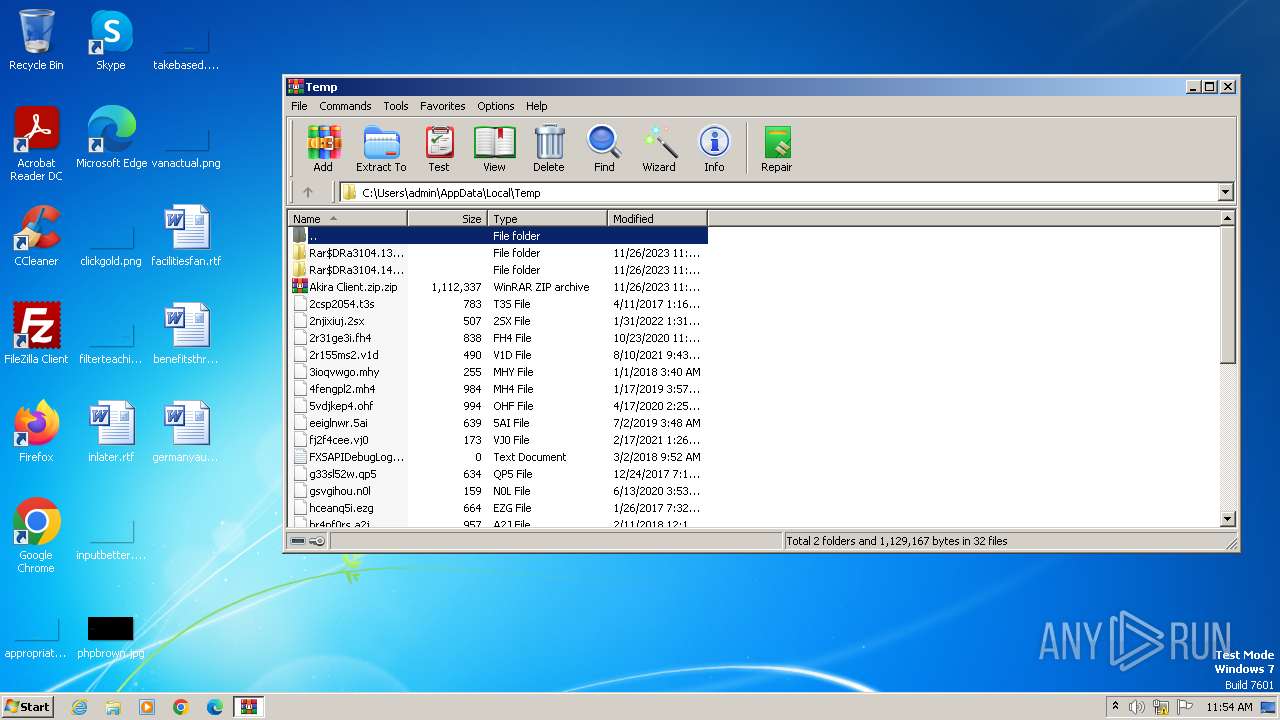
Task: Sort by Type column header
Action: (x=547, y=218)
